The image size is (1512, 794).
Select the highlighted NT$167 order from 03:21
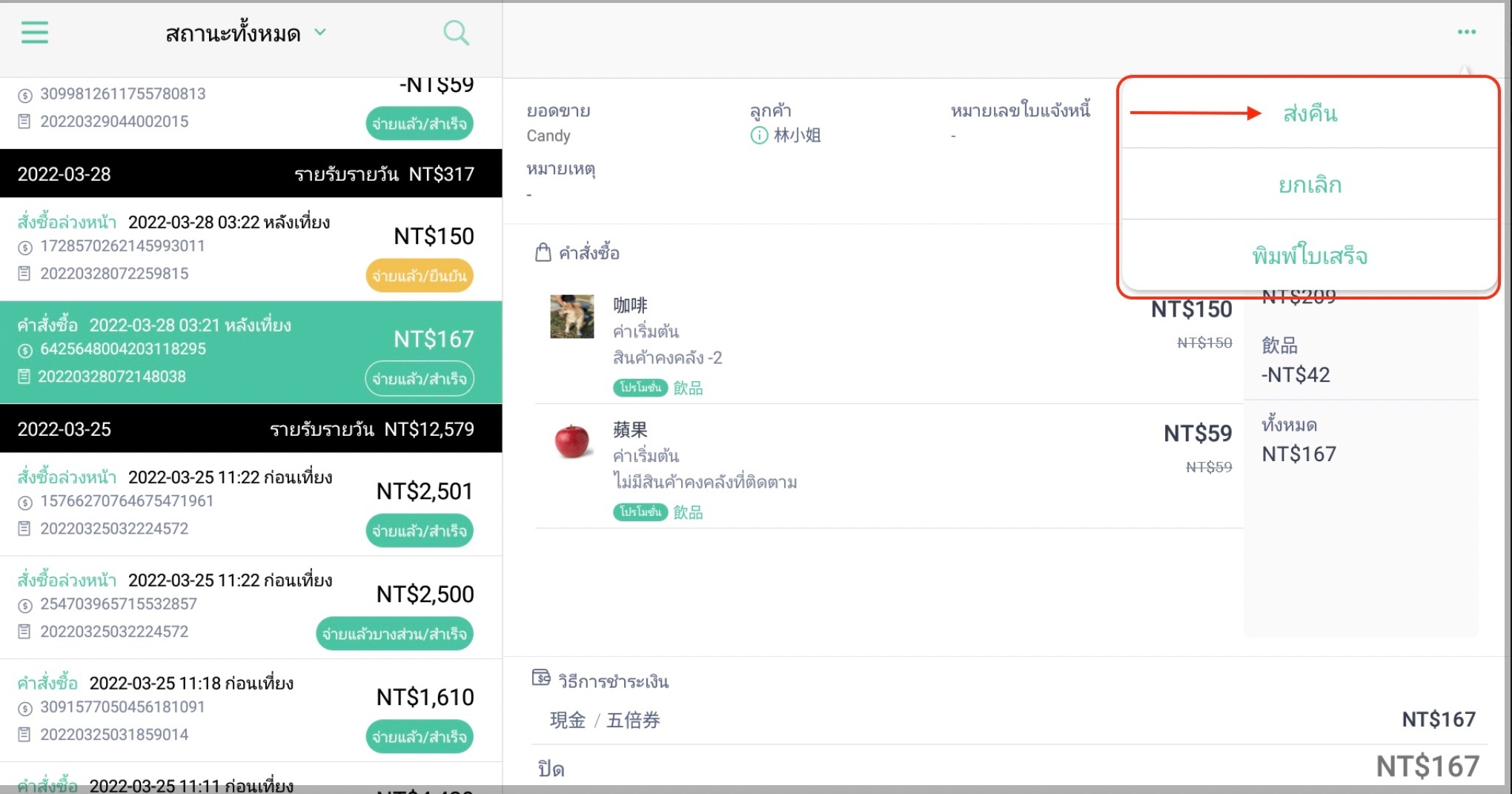[251, 352]
